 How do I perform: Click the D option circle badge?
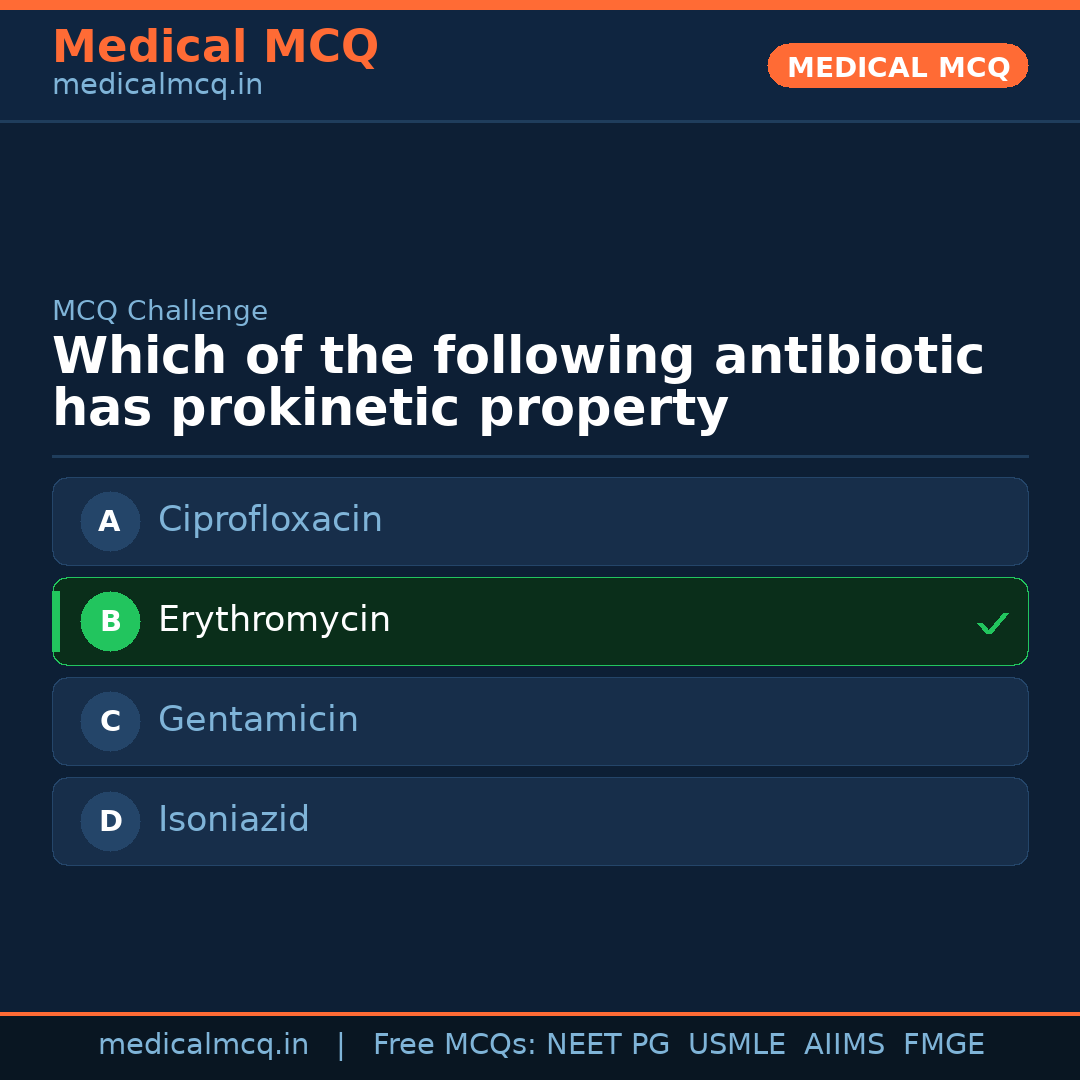tap(110, 821)
